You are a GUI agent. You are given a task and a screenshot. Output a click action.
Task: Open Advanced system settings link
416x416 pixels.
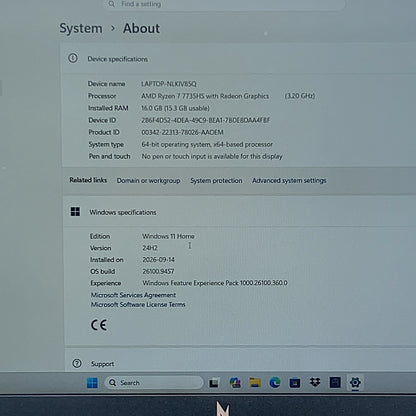(x=289, y=180)
